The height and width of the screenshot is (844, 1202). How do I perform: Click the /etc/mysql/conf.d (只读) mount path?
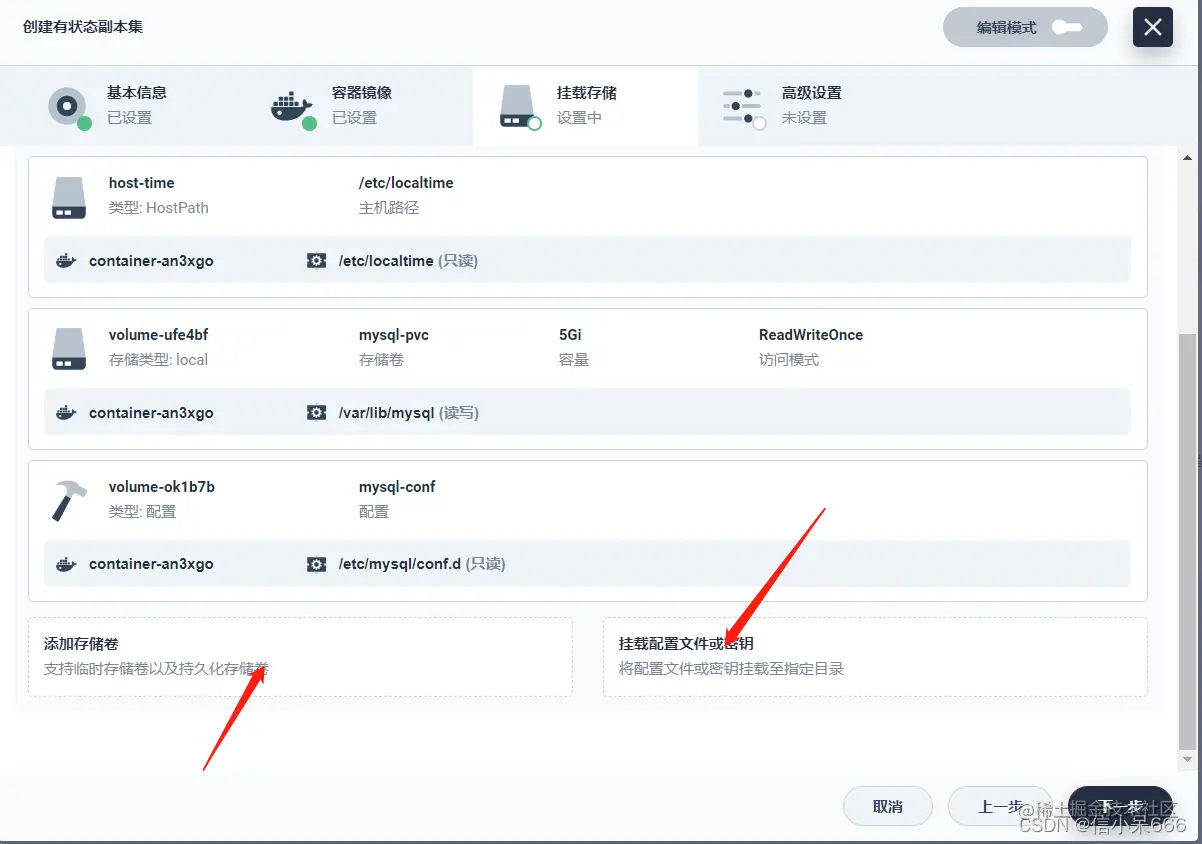(x=422, y=565)
